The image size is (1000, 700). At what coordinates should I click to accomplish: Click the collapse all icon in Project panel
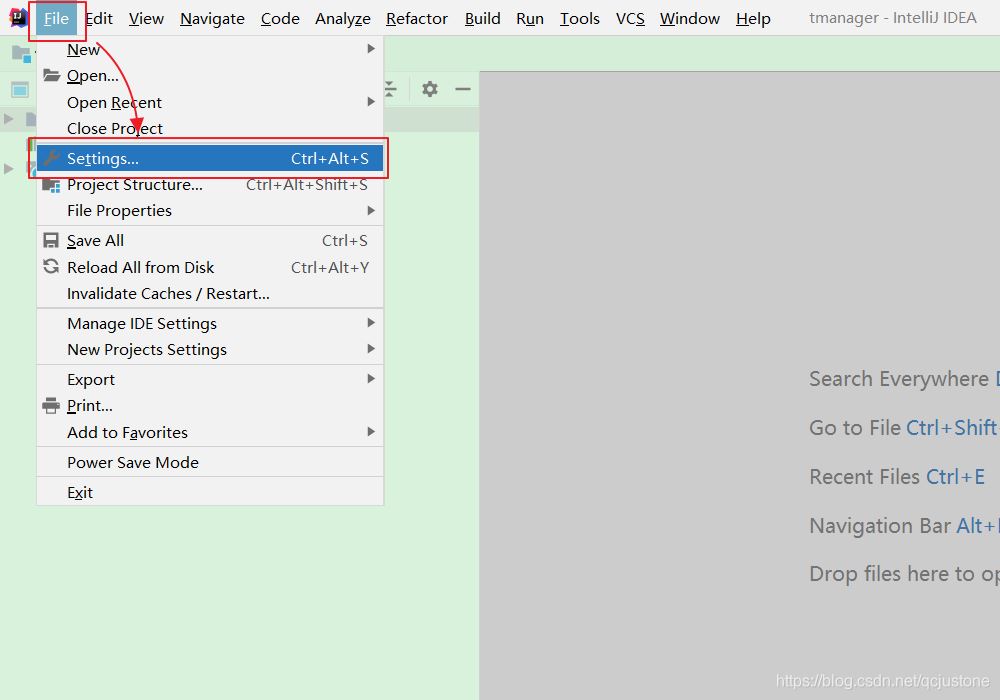pyautogui.click(x=391, y=89)
